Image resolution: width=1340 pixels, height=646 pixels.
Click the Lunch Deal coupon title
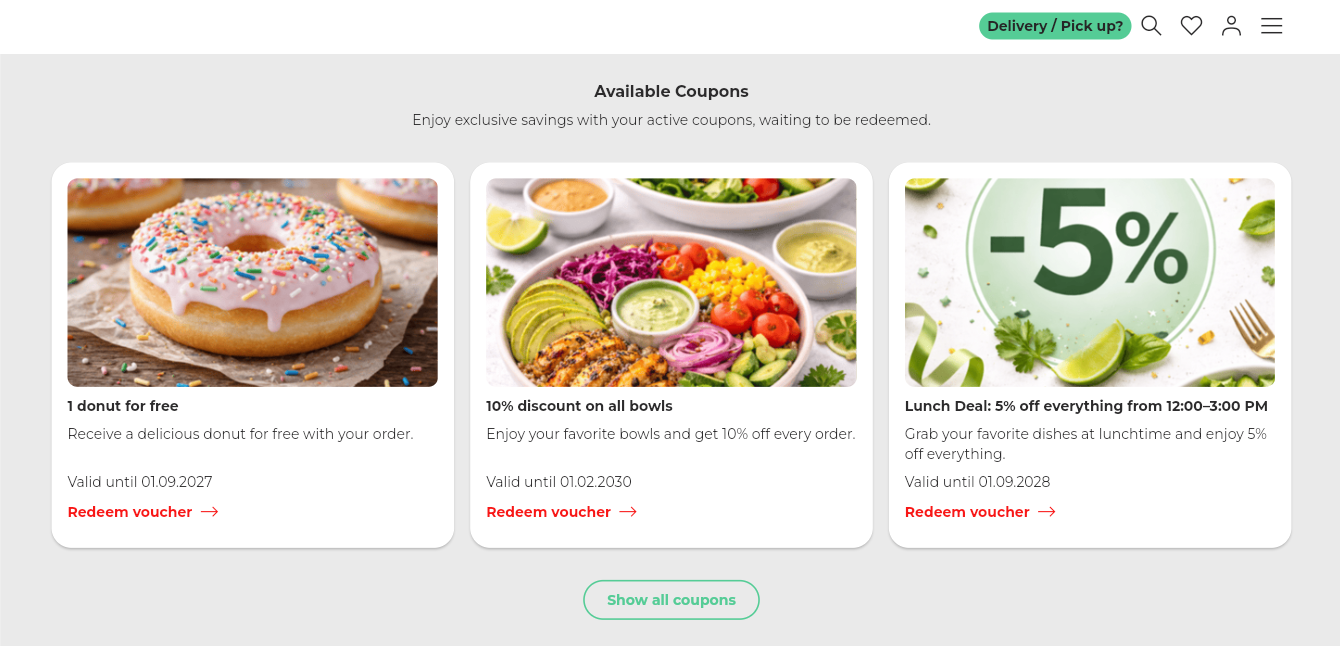[x=1086, y=406]
